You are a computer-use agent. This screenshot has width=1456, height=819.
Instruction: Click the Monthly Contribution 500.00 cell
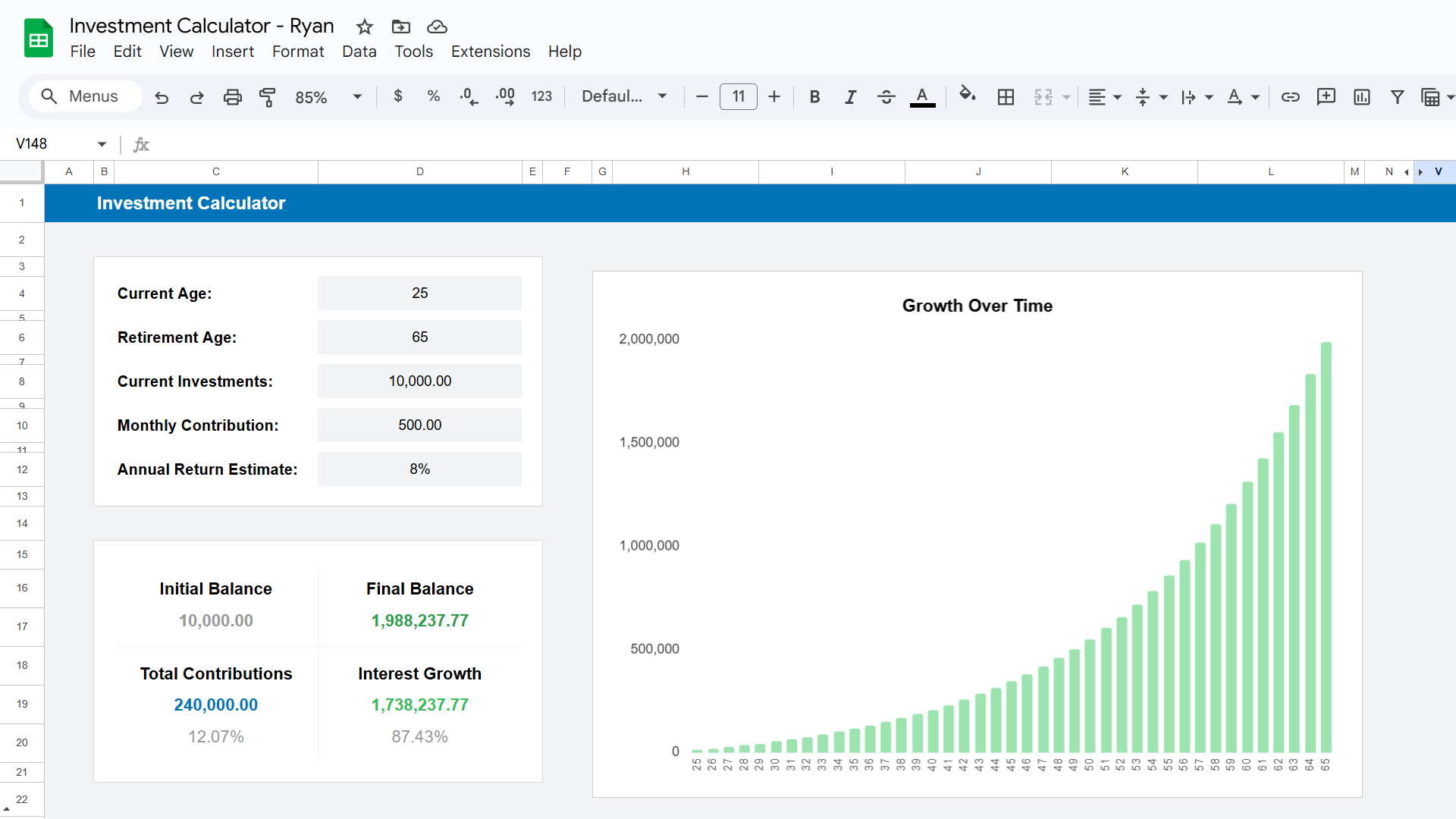pos(419,425)
